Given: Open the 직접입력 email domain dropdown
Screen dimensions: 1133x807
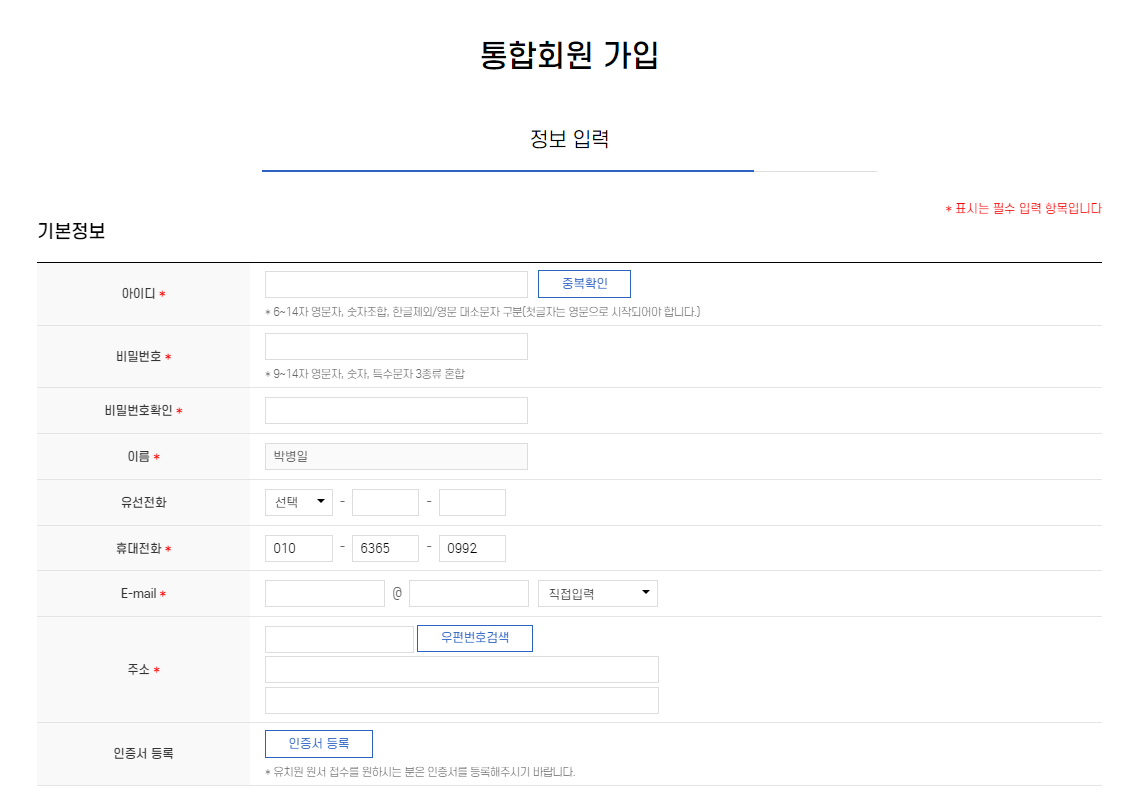Looking at the screenshot, I should [x=597, y=592].
